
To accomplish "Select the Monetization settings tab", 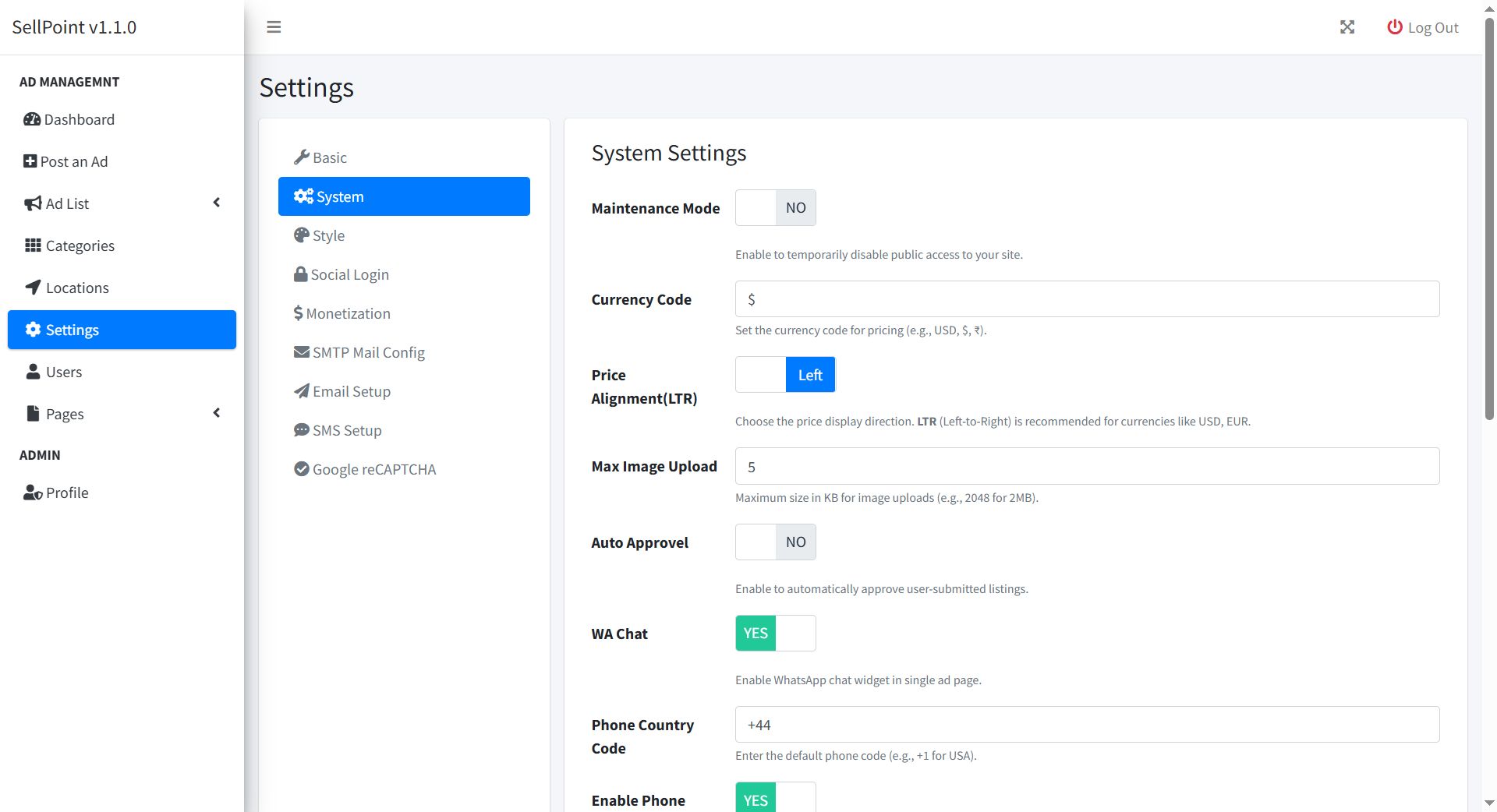I will (348, 313).
